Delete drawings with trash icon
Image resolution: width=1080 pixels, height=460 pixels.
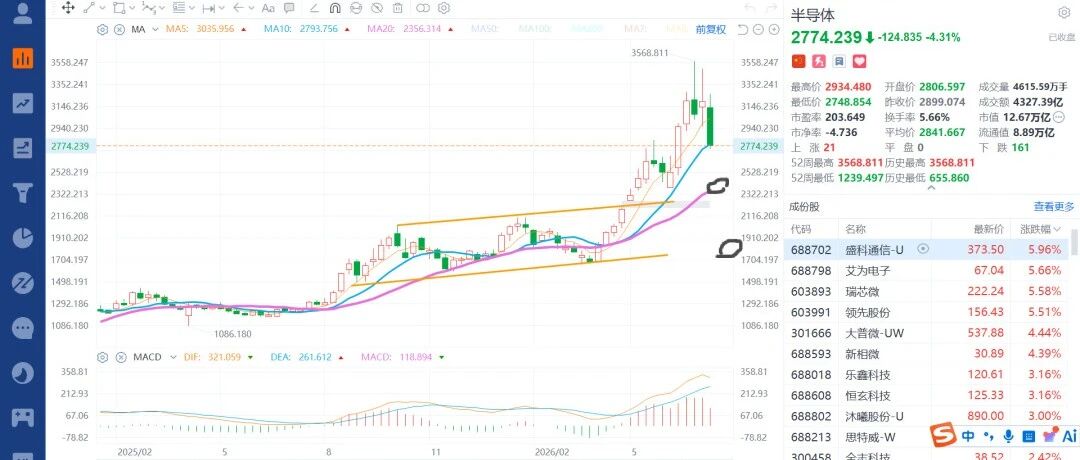(x=397, y=8)
